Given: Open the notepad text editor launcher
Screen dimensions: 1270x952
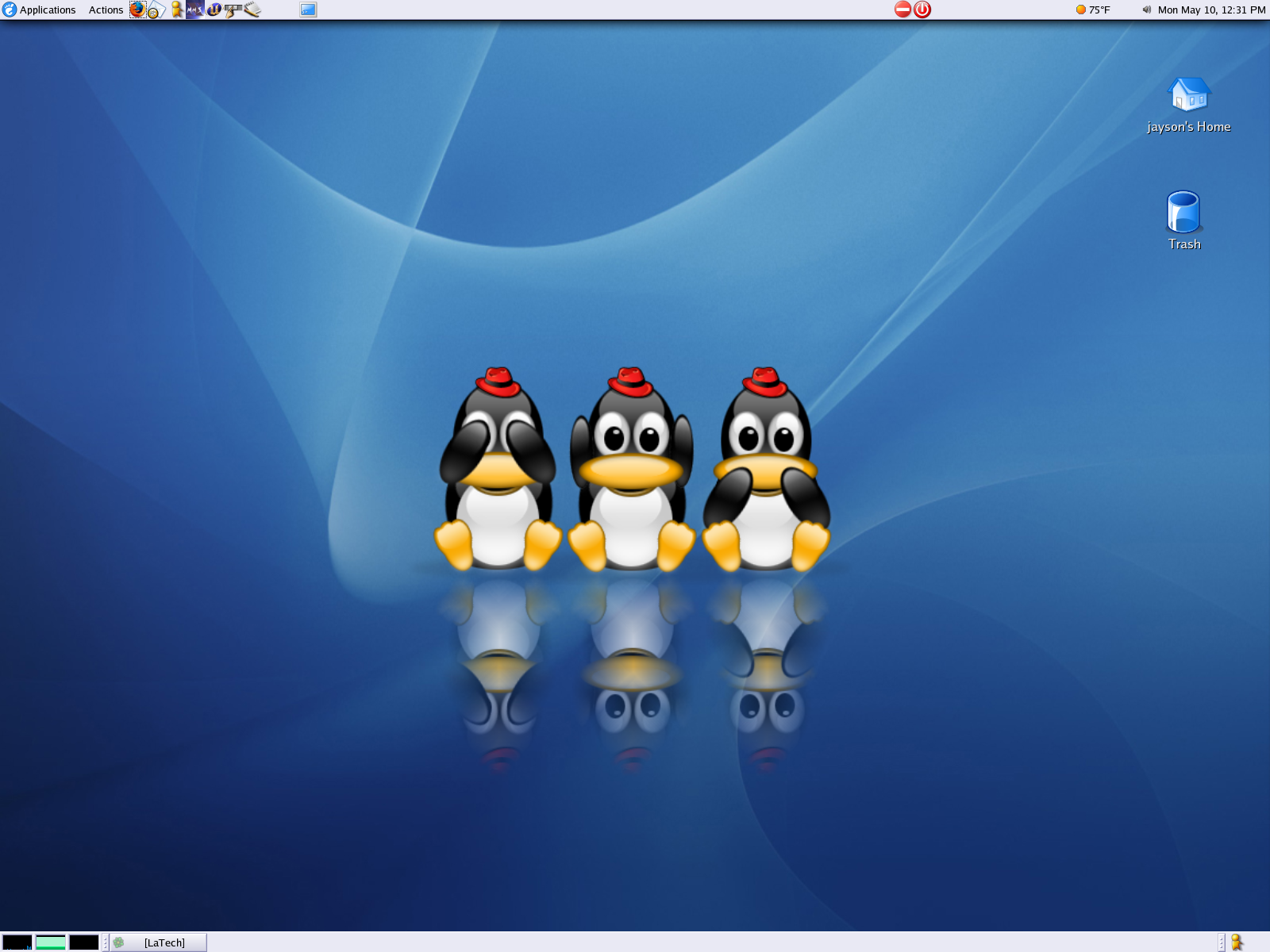Looking at the screenshot, I should pos(252,10).
